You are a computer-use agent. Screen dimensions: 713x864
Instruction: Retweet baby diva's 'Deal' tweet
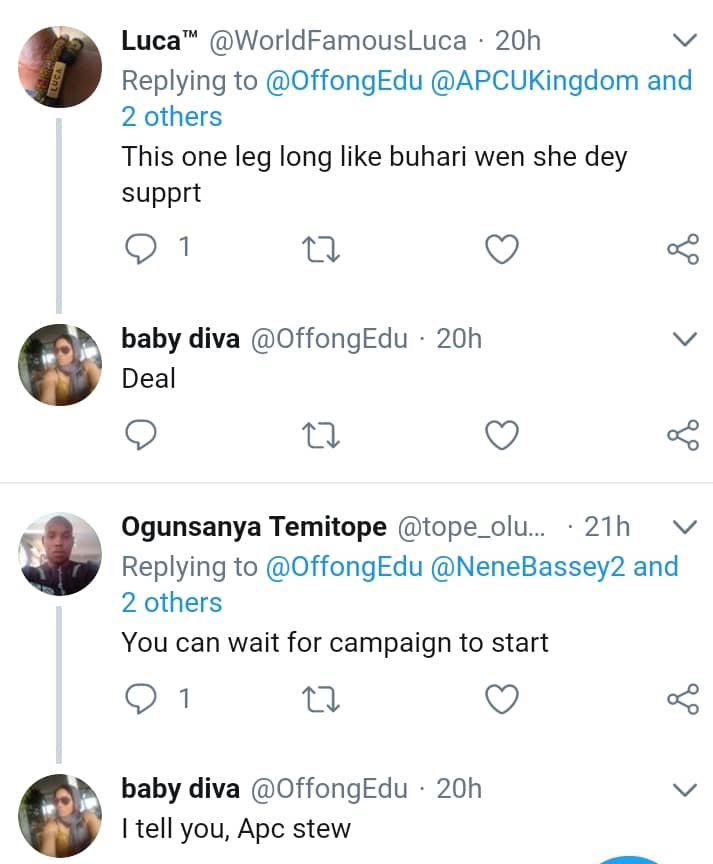point(323,435)
